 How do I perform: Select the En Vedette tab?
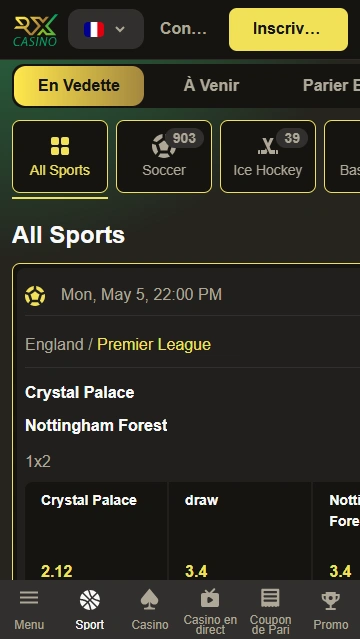(79, 86)
